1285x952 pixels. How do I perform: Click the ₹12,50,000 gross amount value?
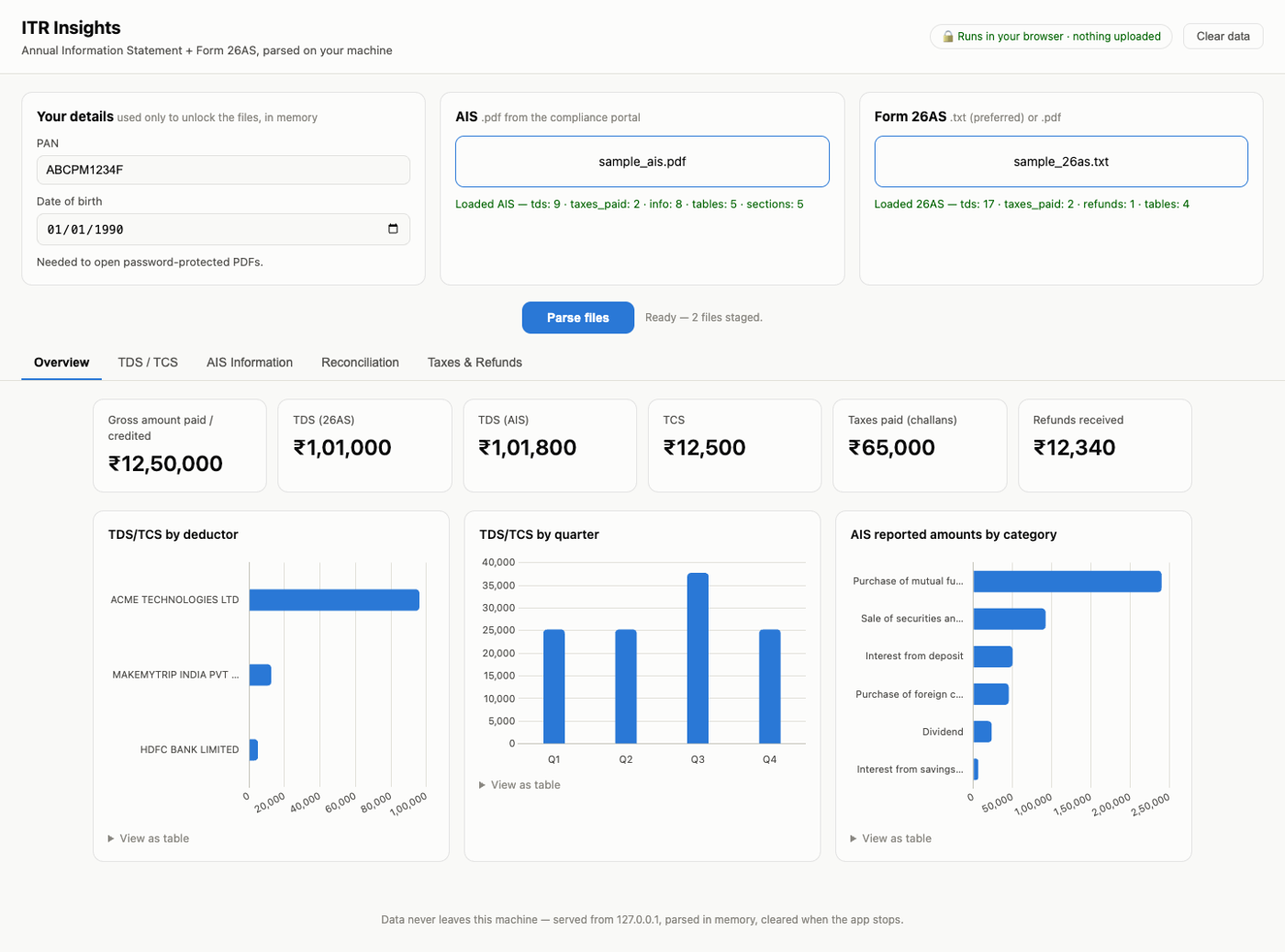point(165,464)
